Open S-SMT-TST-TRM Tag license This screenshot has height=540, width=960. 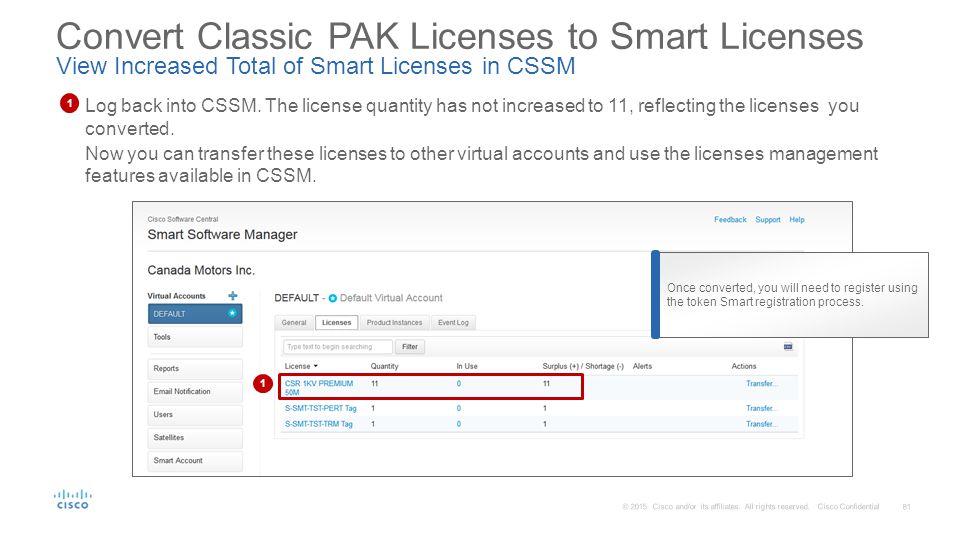coord(318,424)
